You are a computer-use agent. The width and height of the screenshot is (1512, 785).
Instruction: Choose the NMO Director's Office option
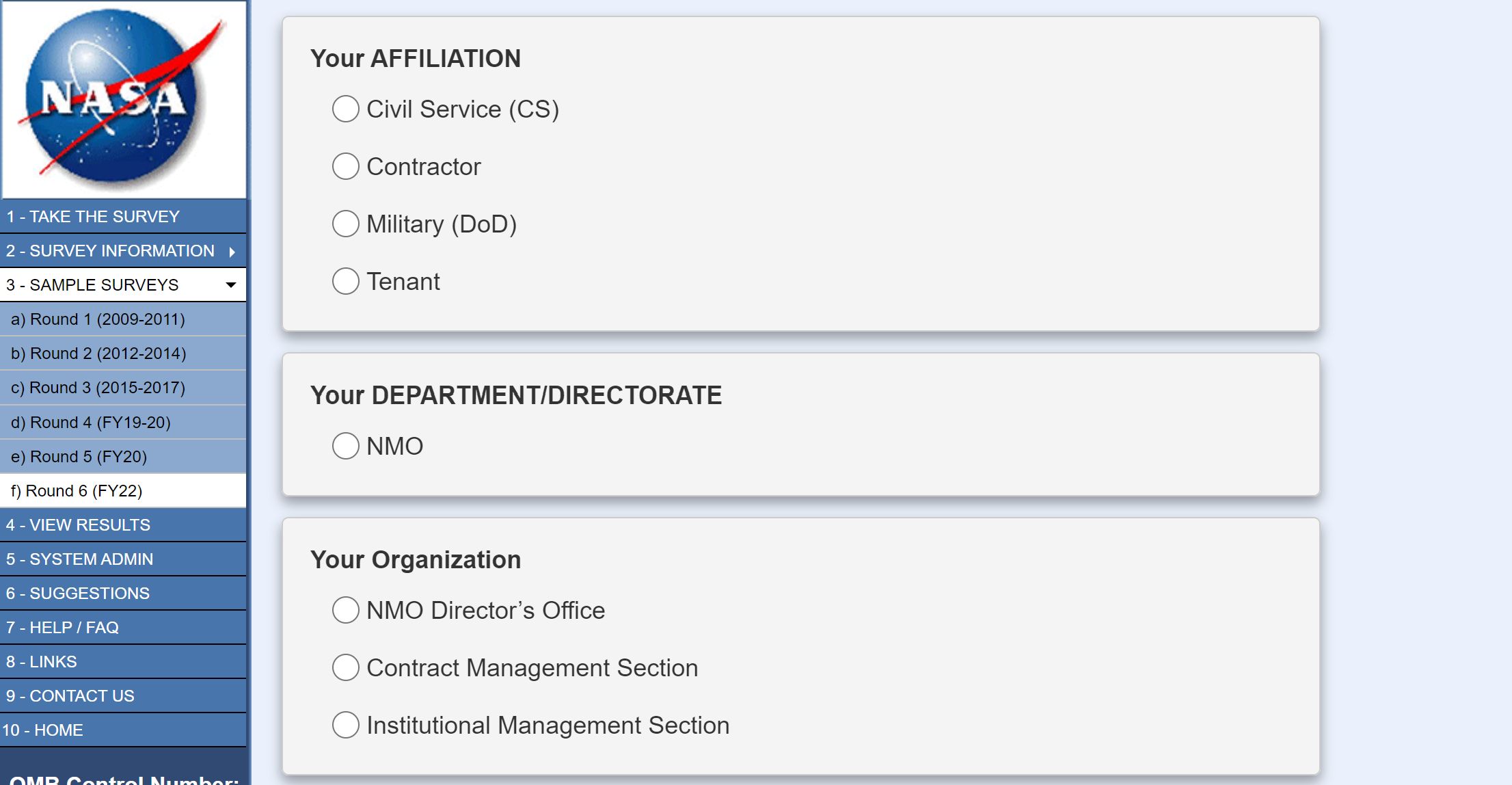[346, 611]
